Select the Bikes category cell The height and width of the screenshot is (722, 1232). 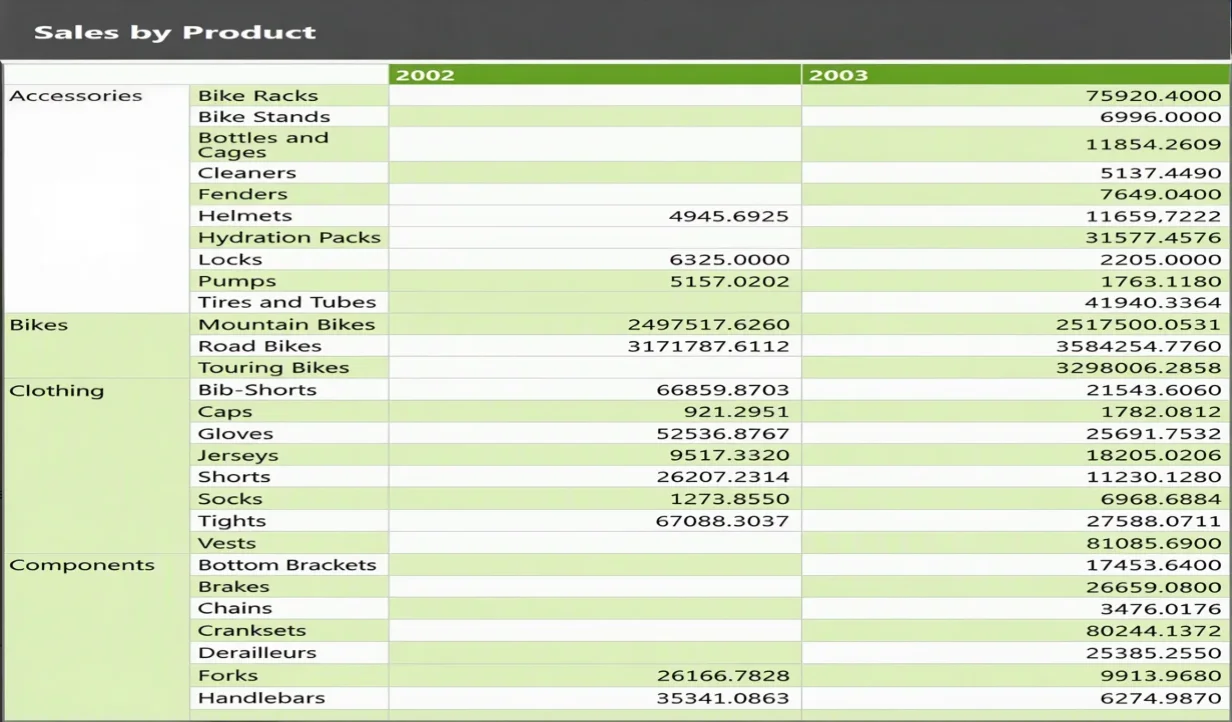click(x=97, y=346)
